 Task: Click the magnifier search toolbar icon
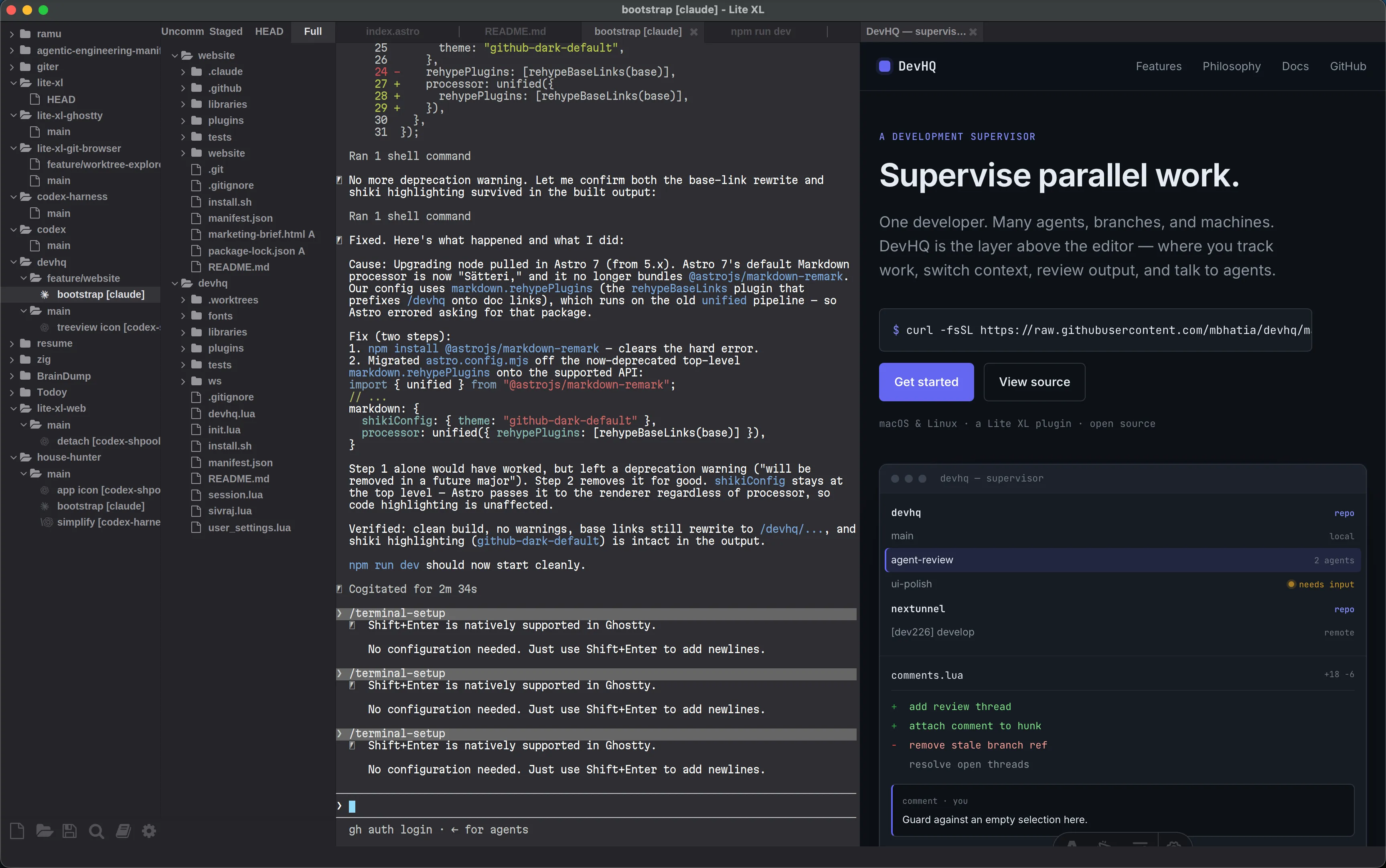pyautogui.click(x=97, y=831)
